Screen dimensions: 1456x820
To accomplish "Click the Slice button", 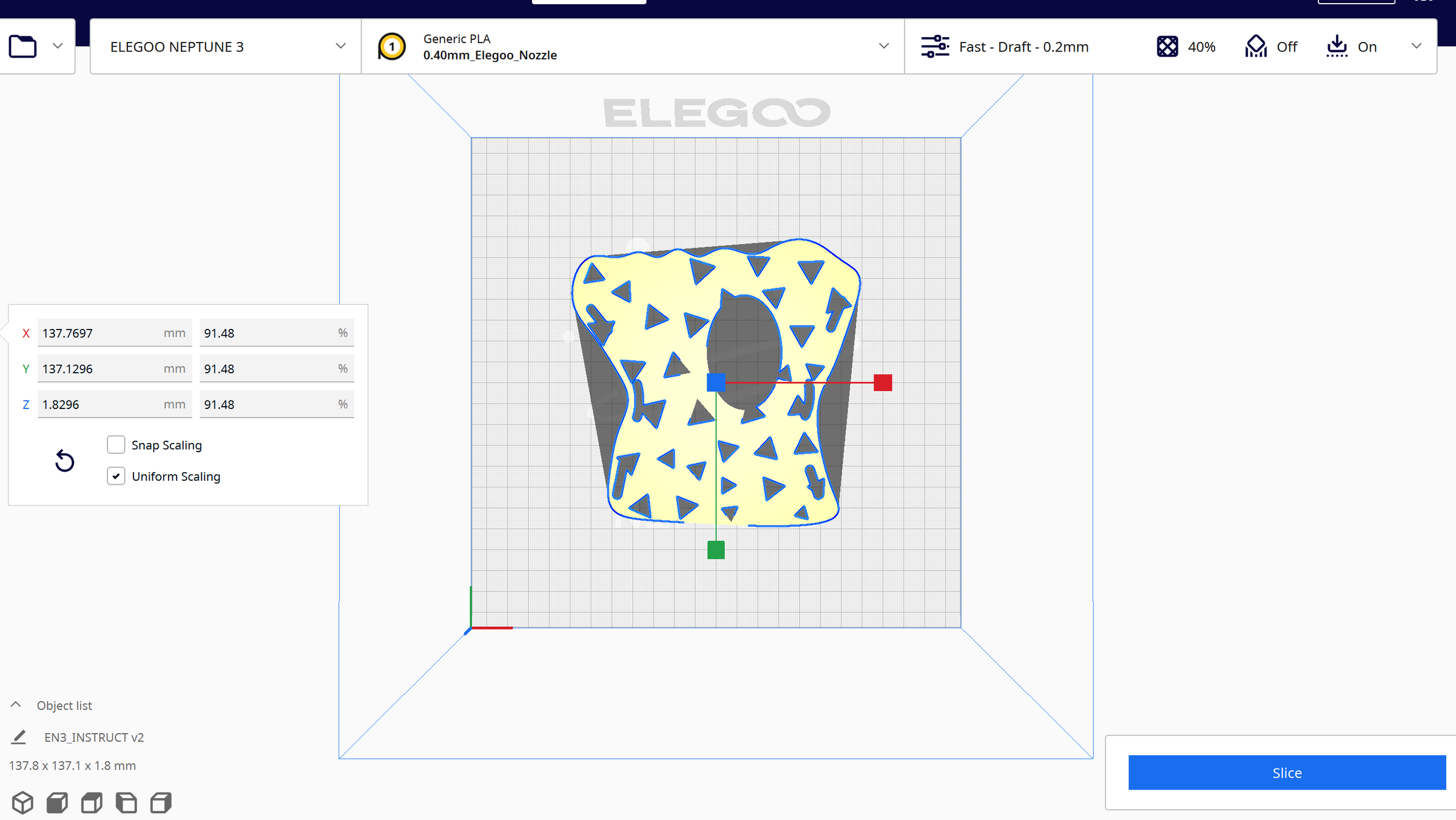I will [x=1287, y=773].
